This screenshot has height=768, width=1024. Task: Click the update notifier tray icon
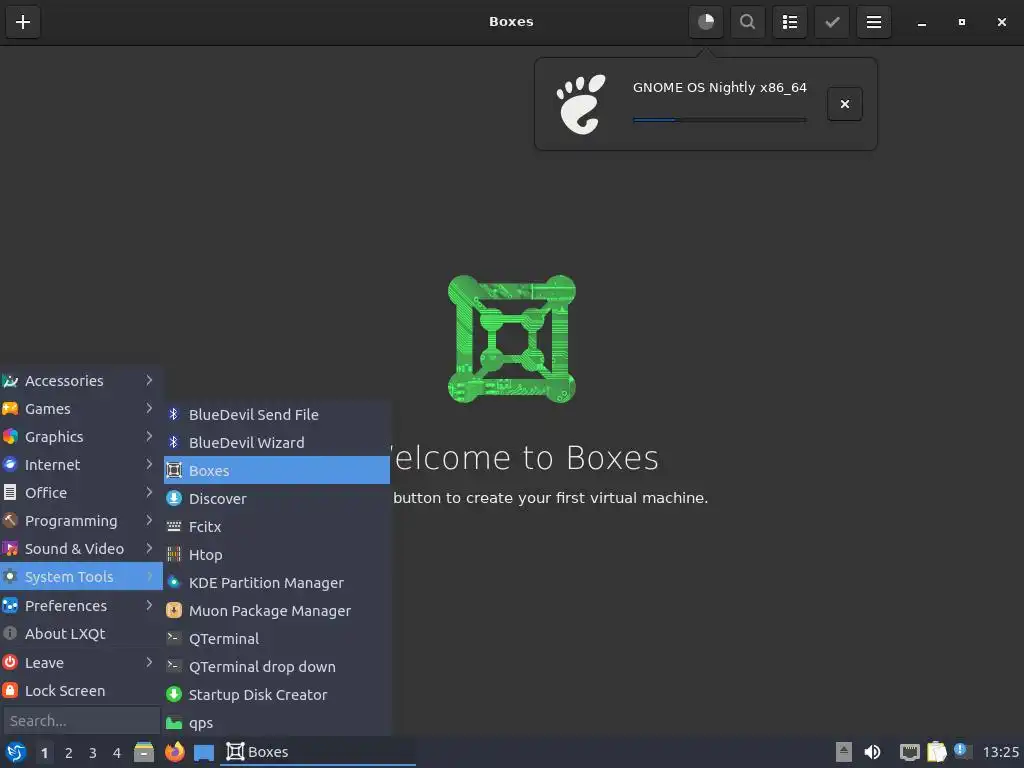coord(962,750)
